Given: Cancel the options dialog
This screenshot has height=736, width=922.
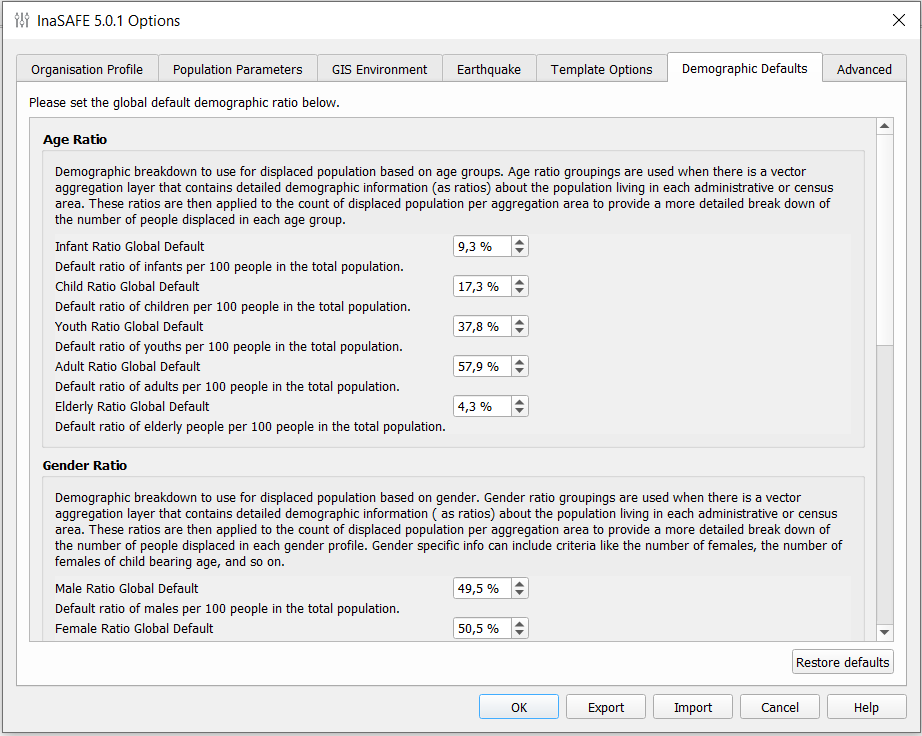Looking at the screenshot, I should [779, 707].
